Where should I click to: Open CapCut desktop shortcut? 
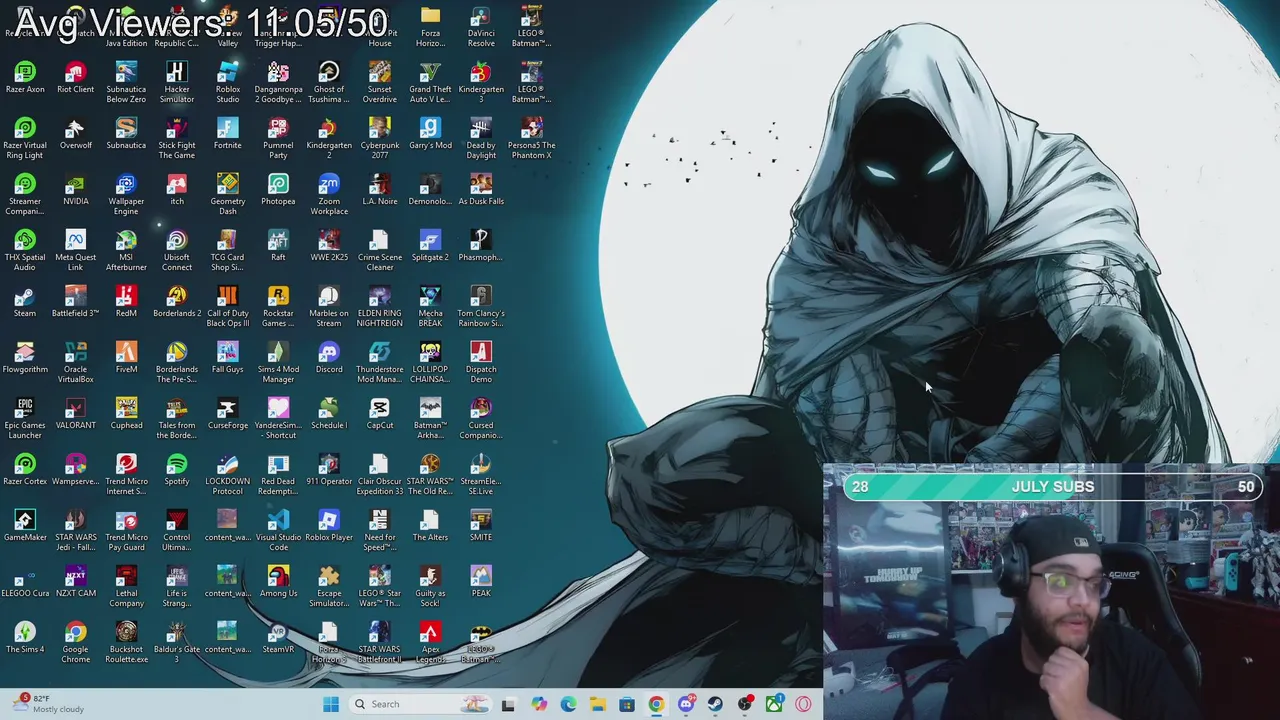(380, 414)
